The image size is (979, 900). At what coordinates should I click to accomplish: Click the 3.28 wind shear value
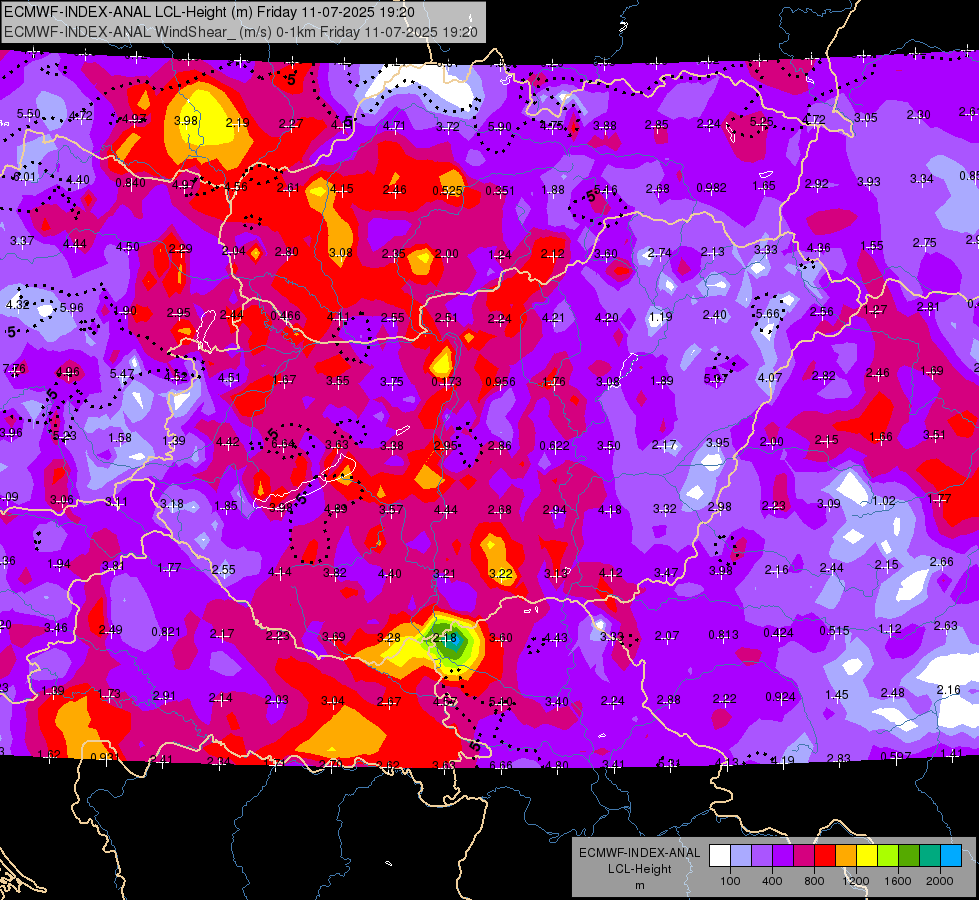tap(389, 638)
